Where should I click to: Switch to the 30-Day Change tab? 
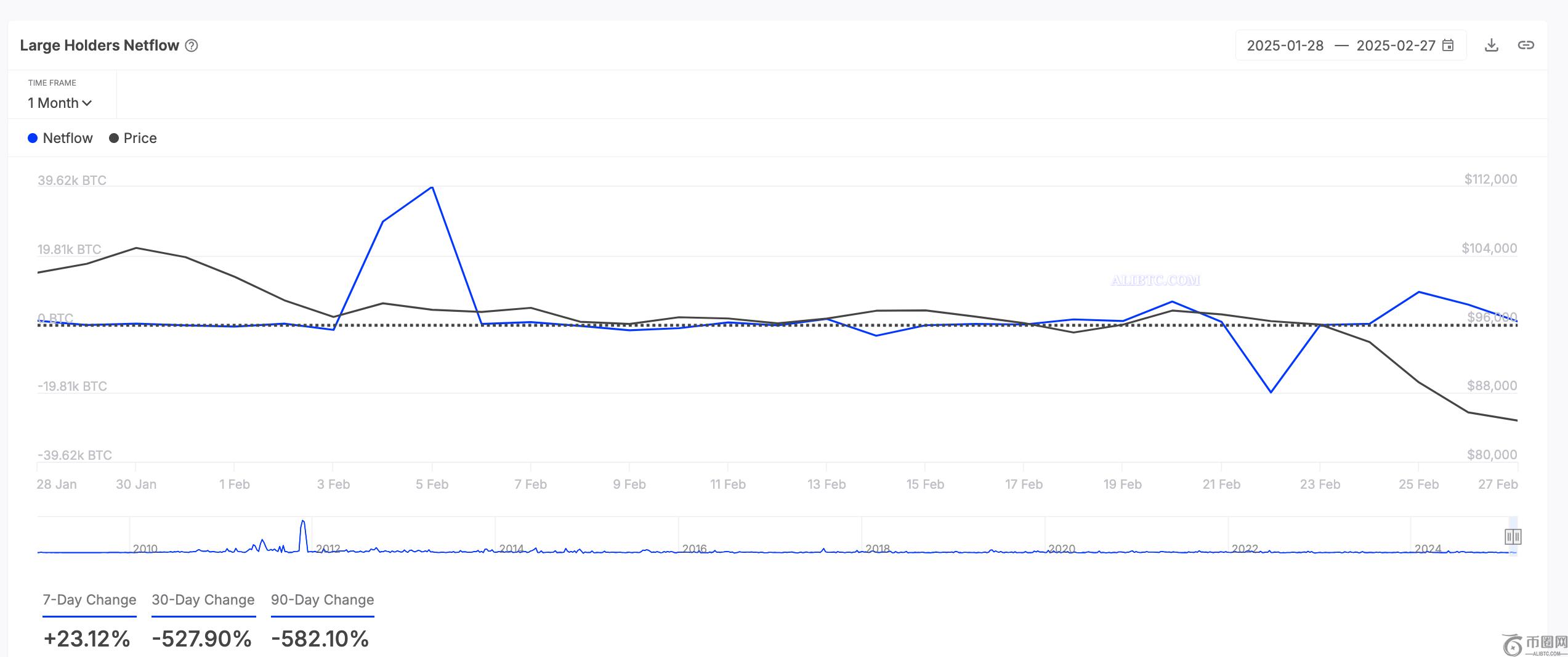pyautogui.click(x=203, y=600)
